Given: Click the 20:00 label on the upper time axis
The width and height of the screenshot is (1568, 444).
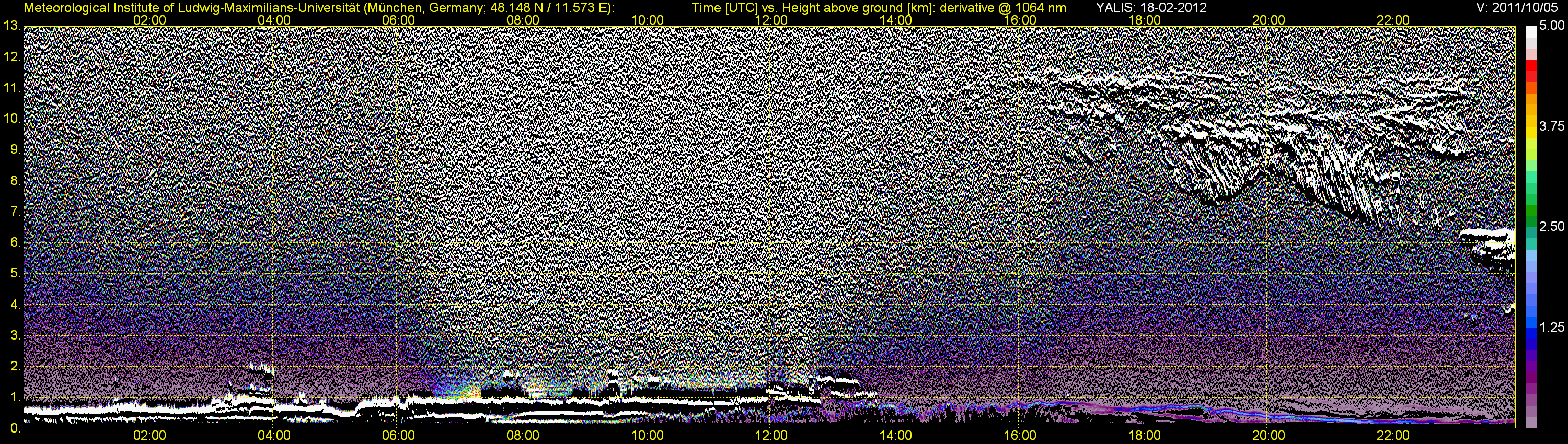Looking at the screenshot, I should (x=1269, y=21).
